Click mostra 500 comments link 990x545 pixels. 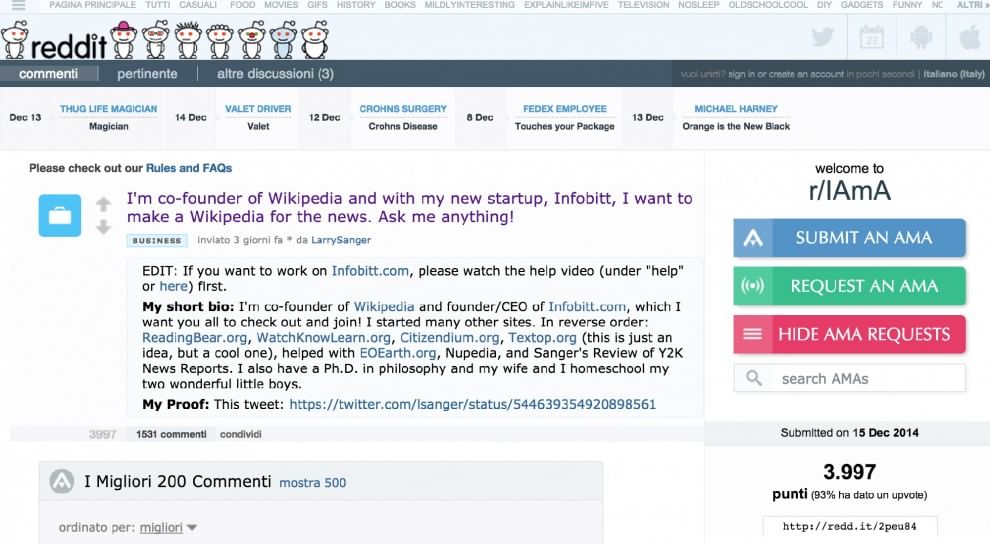(x=313, y=482)
